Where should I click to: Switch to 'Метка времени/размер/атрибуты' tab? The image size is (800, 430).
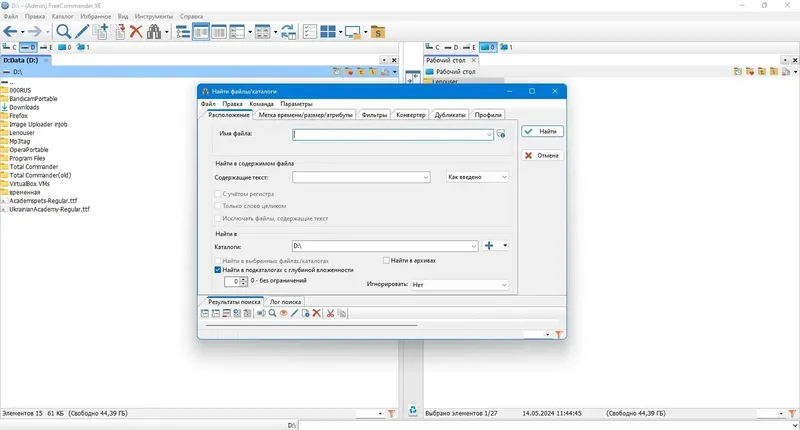(305, 115)
